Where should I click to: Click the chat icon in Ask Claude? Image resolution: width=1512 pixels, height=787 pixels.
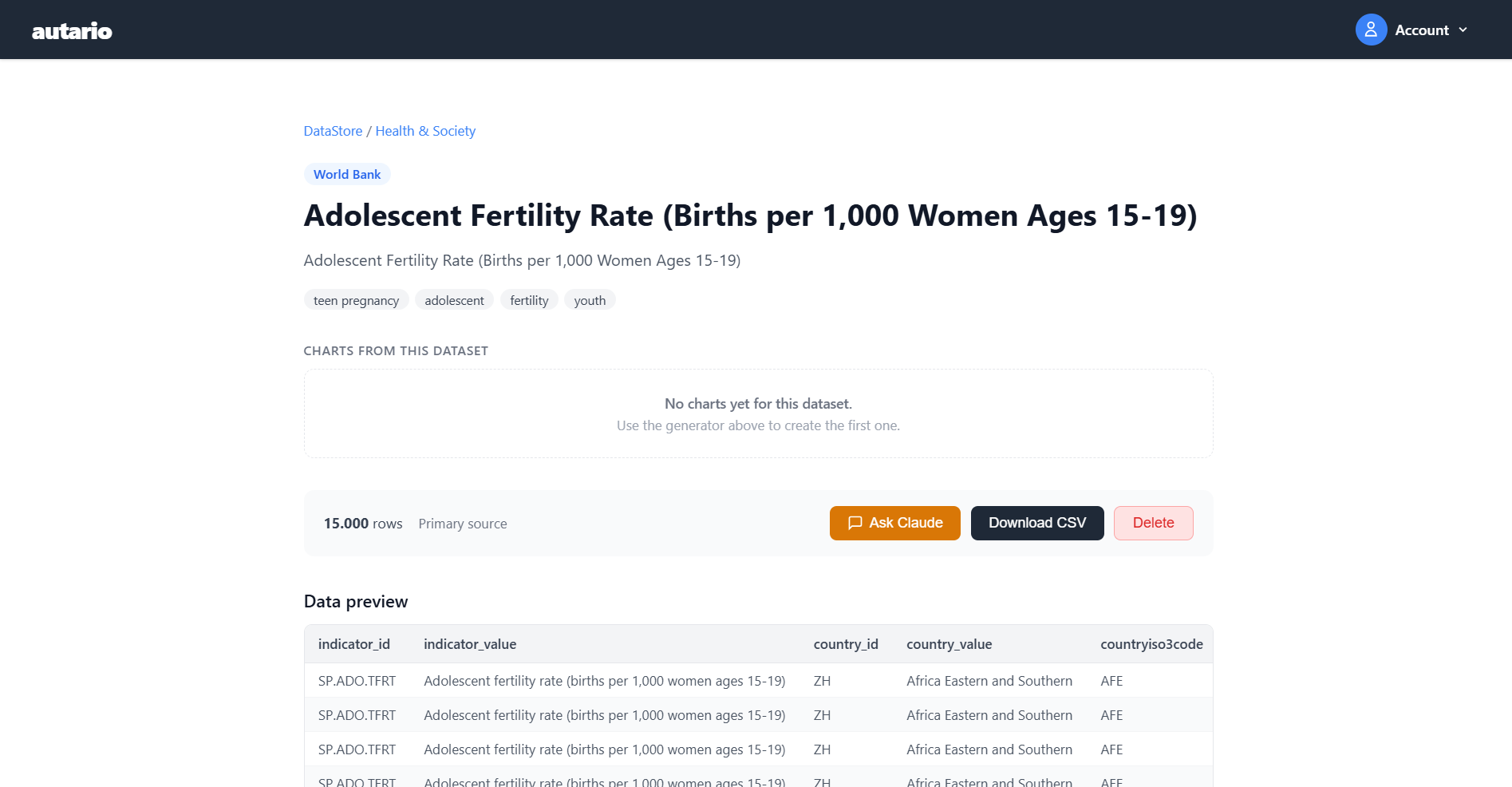[x=855, y=523]
